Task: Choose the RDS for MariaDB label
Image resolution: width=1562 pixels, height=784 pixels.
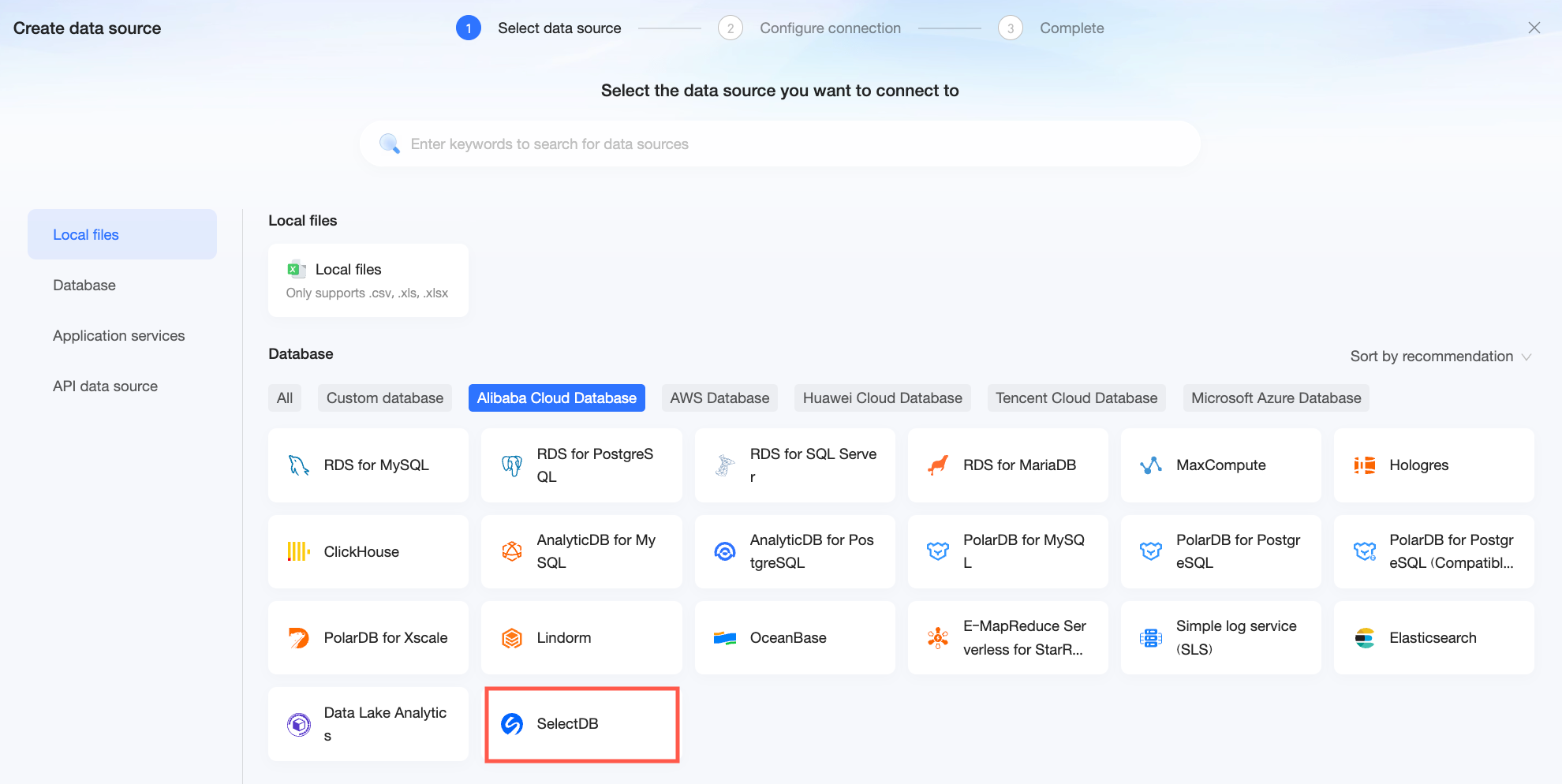Action: [1020, 465]
